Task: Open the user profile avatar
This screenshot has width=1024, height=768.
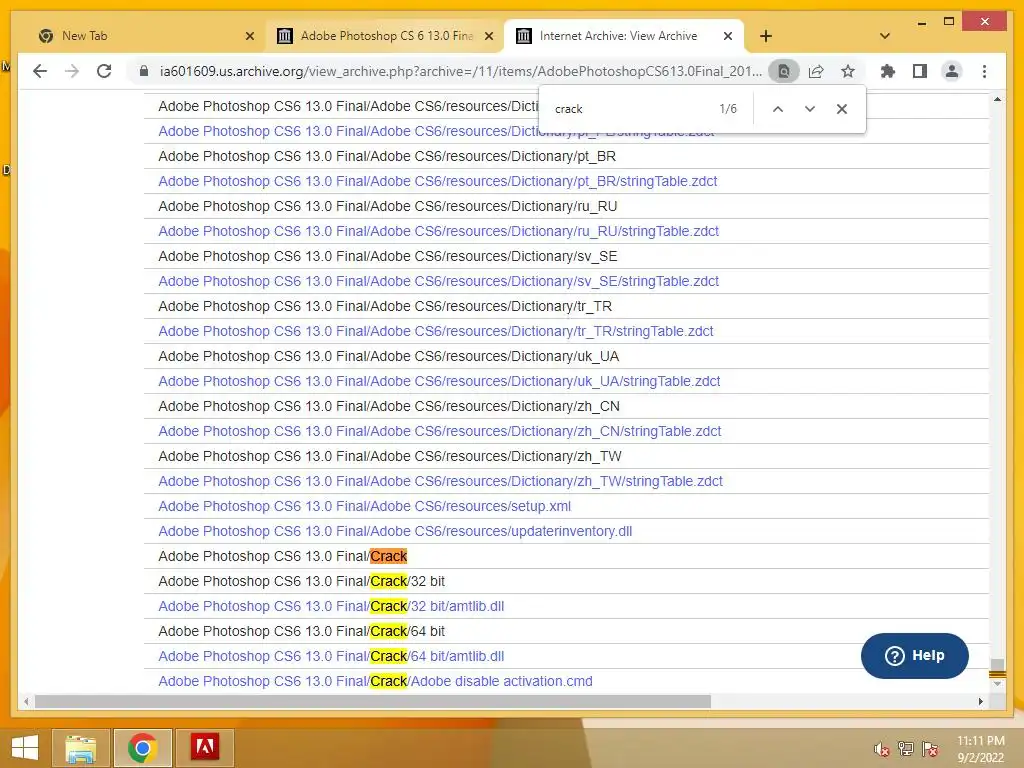Action: 952,71
